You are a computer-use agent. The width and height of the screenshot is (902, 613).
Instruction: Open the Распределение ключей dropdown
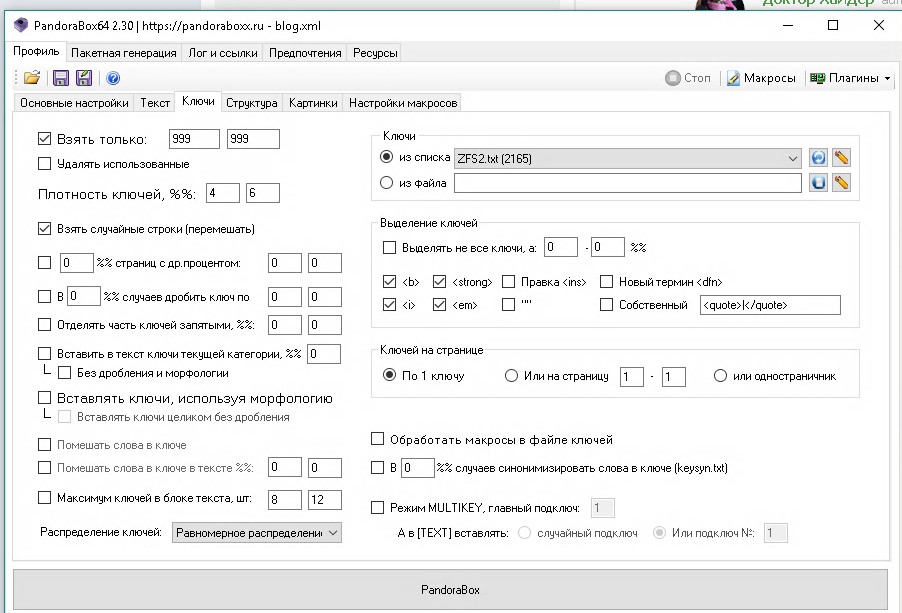[257, 532]
